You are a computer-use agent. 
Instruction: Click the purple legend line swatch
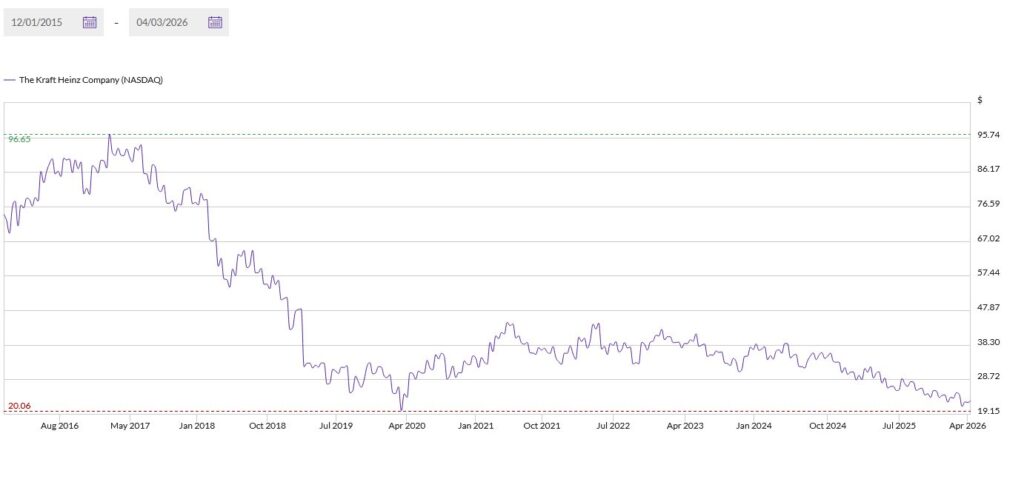[10, 80]
